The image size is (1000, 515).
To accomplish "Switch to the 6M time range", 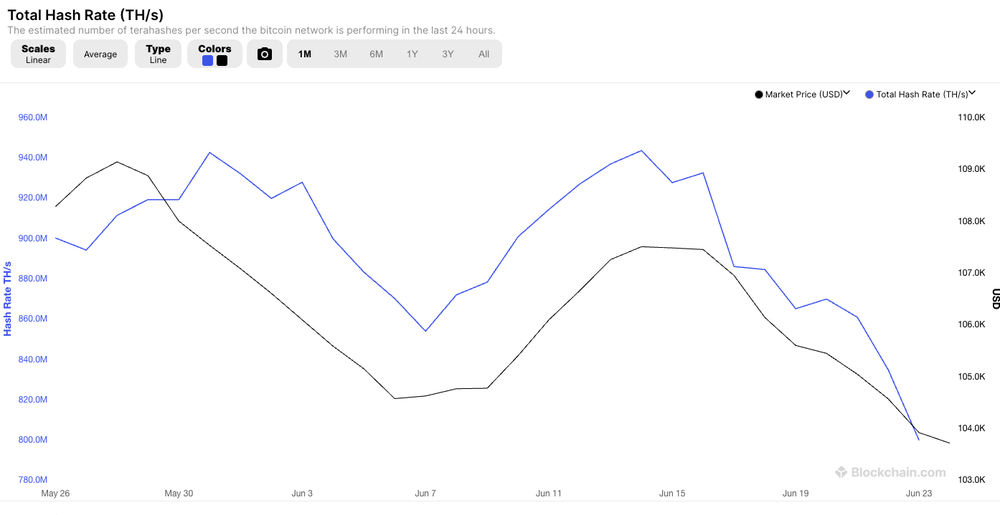I will click(x=376, y=54).
